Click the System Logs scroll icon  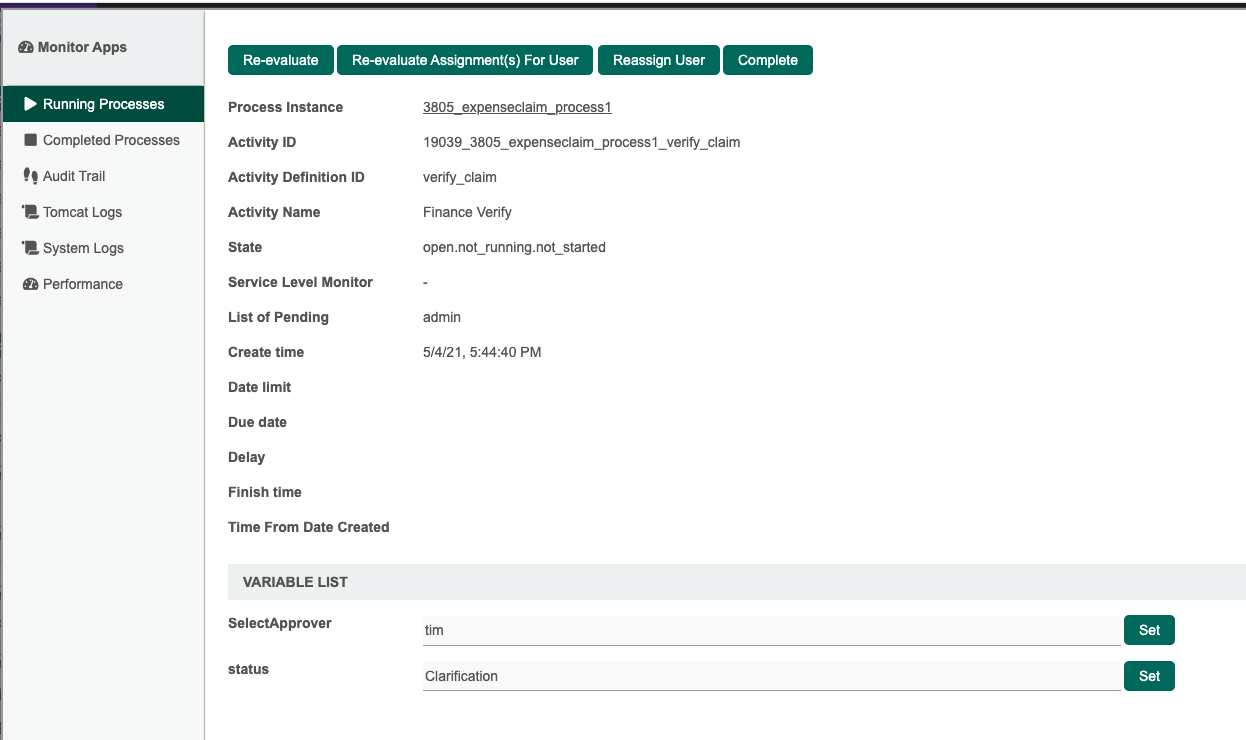(x=31, y=248)
